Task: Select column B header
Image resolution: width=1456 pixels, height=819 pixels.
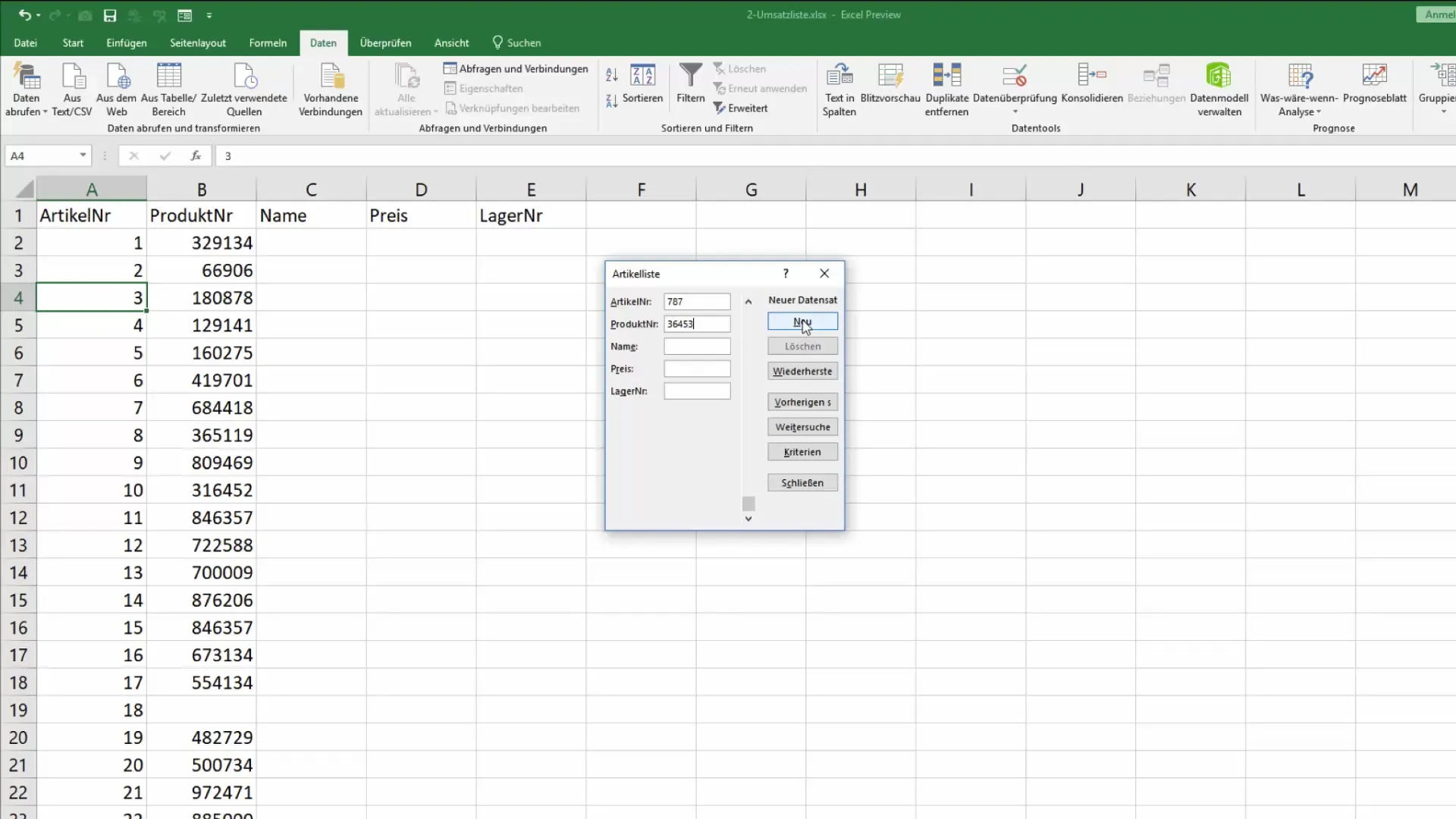Action: [202, 190]
